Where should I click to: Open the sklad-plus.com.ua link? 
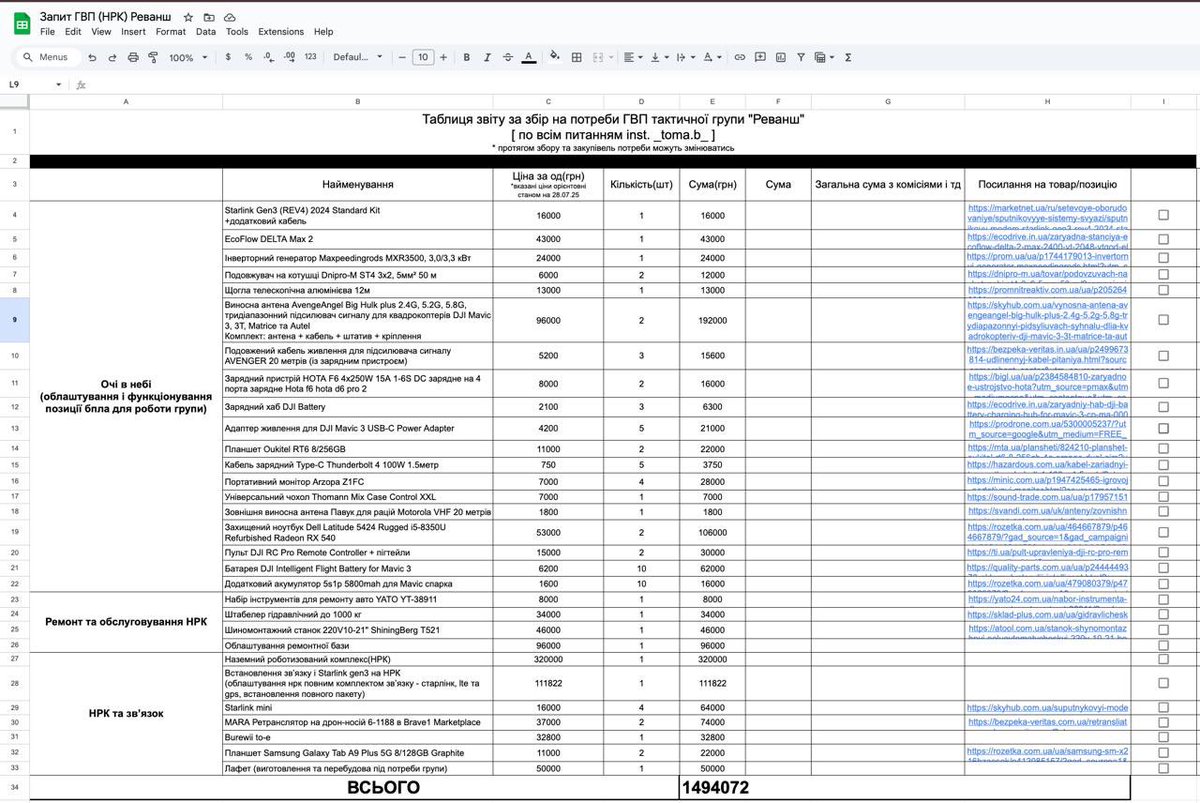pyautogui.click(x=1048, y=615)
